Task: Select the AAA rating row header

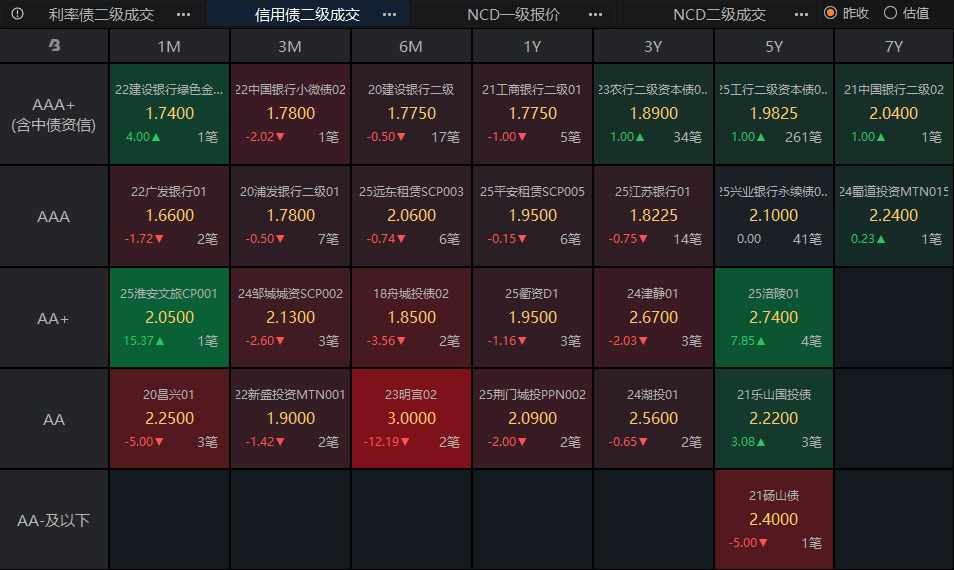Action: click(54, 216)
